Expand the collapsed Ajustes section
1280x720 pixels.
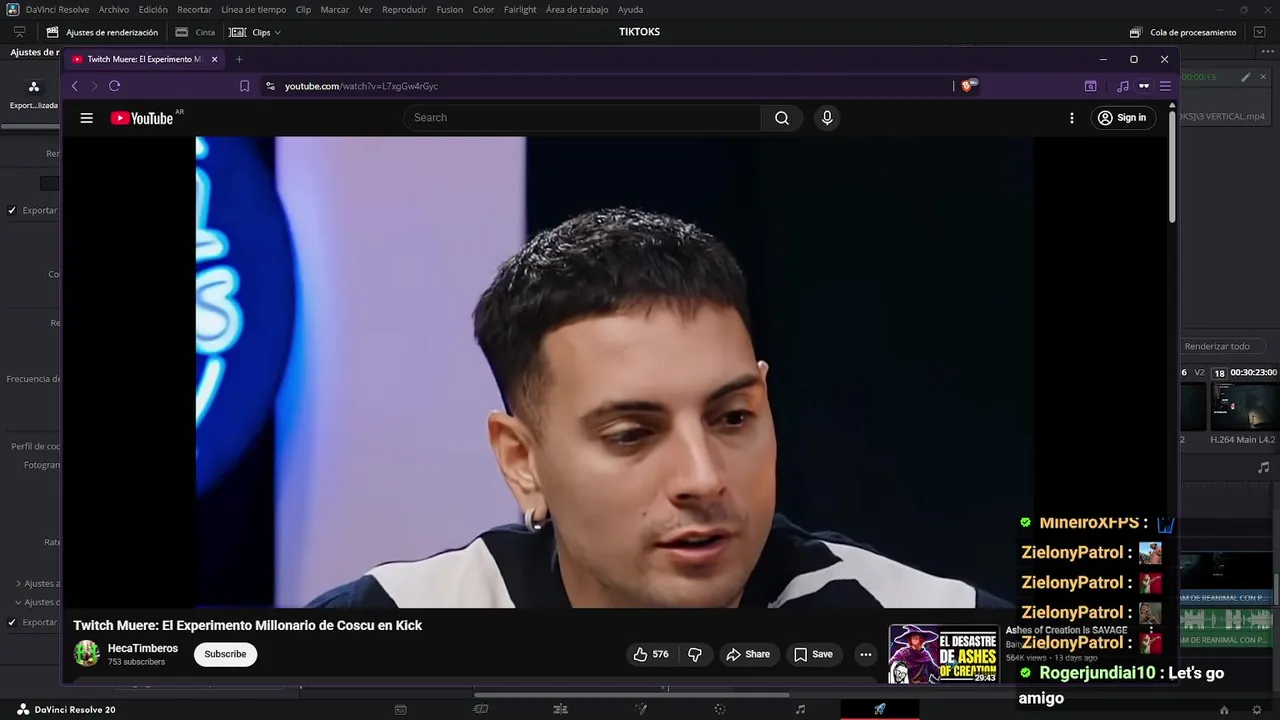[18, 583]
